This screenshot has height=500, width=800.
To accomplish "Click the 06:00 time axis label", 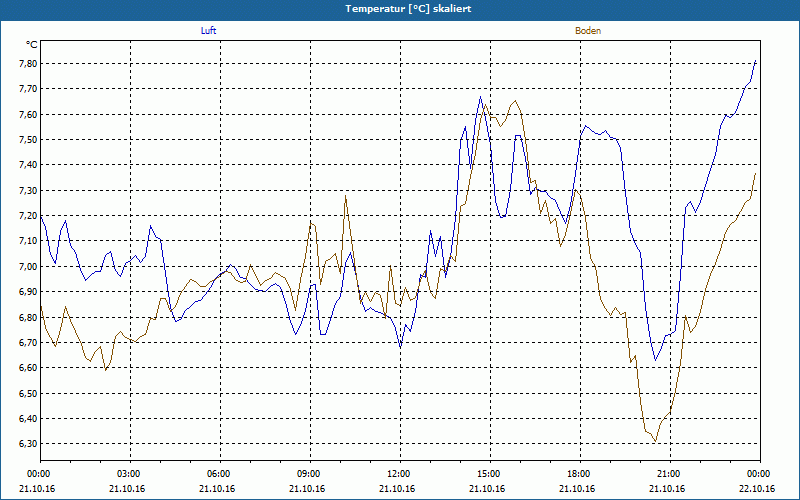I will click(x=218, y=474).
